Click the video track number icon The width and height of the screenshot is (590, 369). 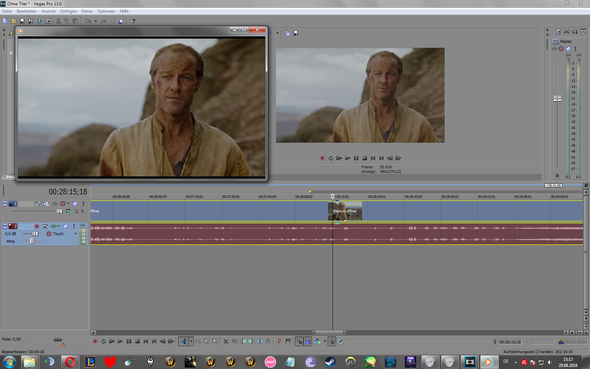click(x=13, y=203)
